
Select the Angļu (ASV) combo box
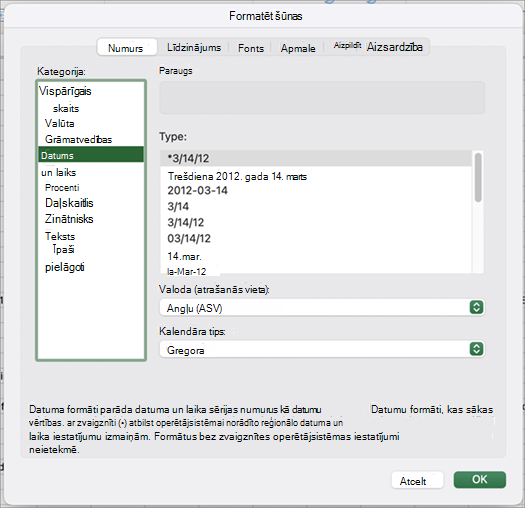322,307
